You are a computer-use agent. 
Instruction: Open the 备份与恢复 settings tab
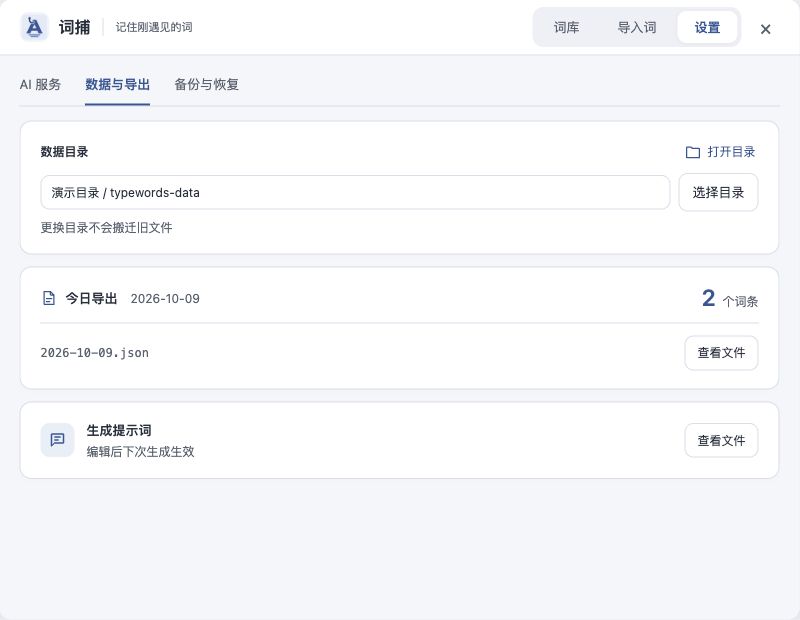(x=207, y=85)
